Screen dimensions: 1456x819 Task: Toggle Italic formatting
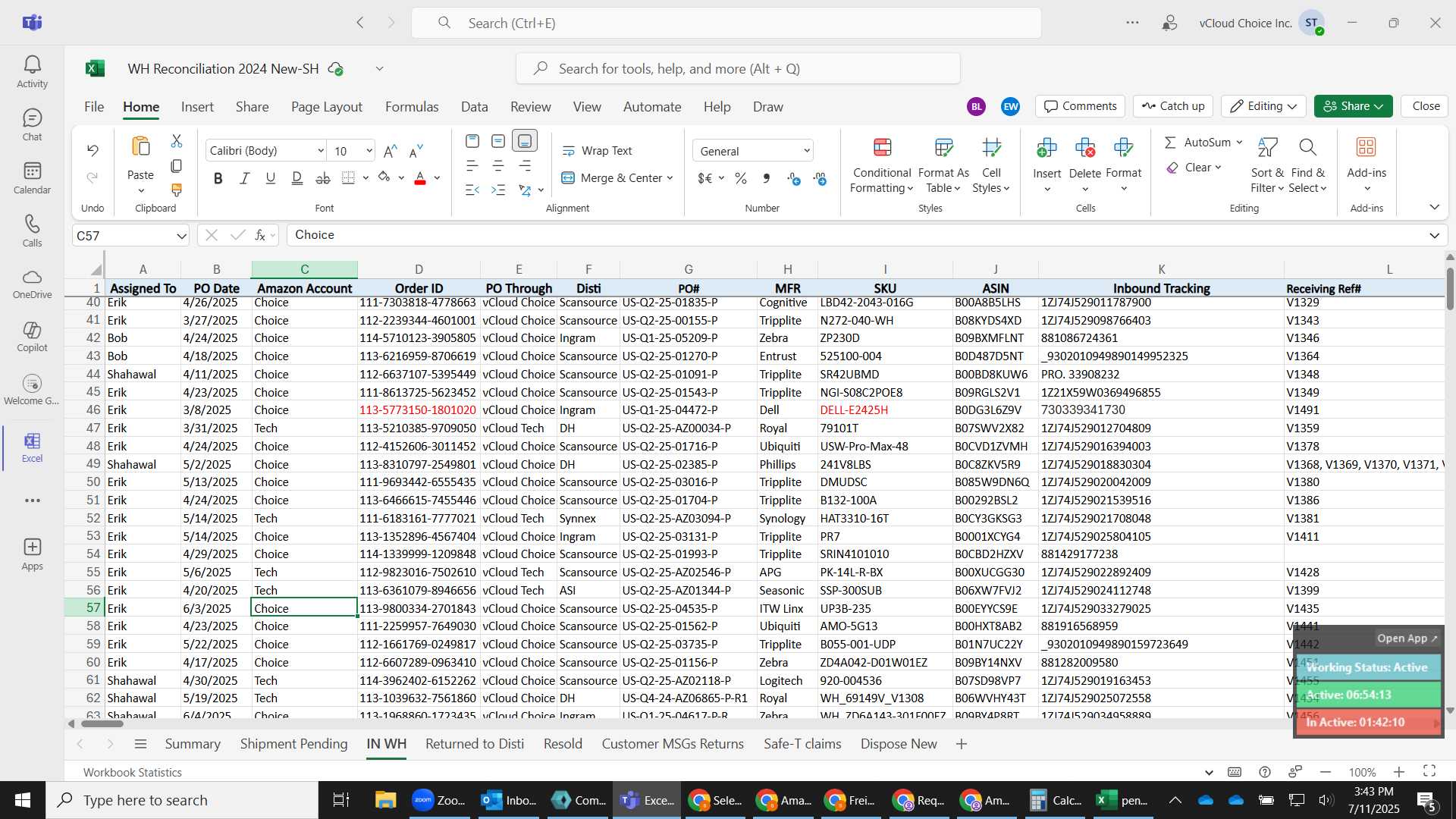click(x=244, y=178)
